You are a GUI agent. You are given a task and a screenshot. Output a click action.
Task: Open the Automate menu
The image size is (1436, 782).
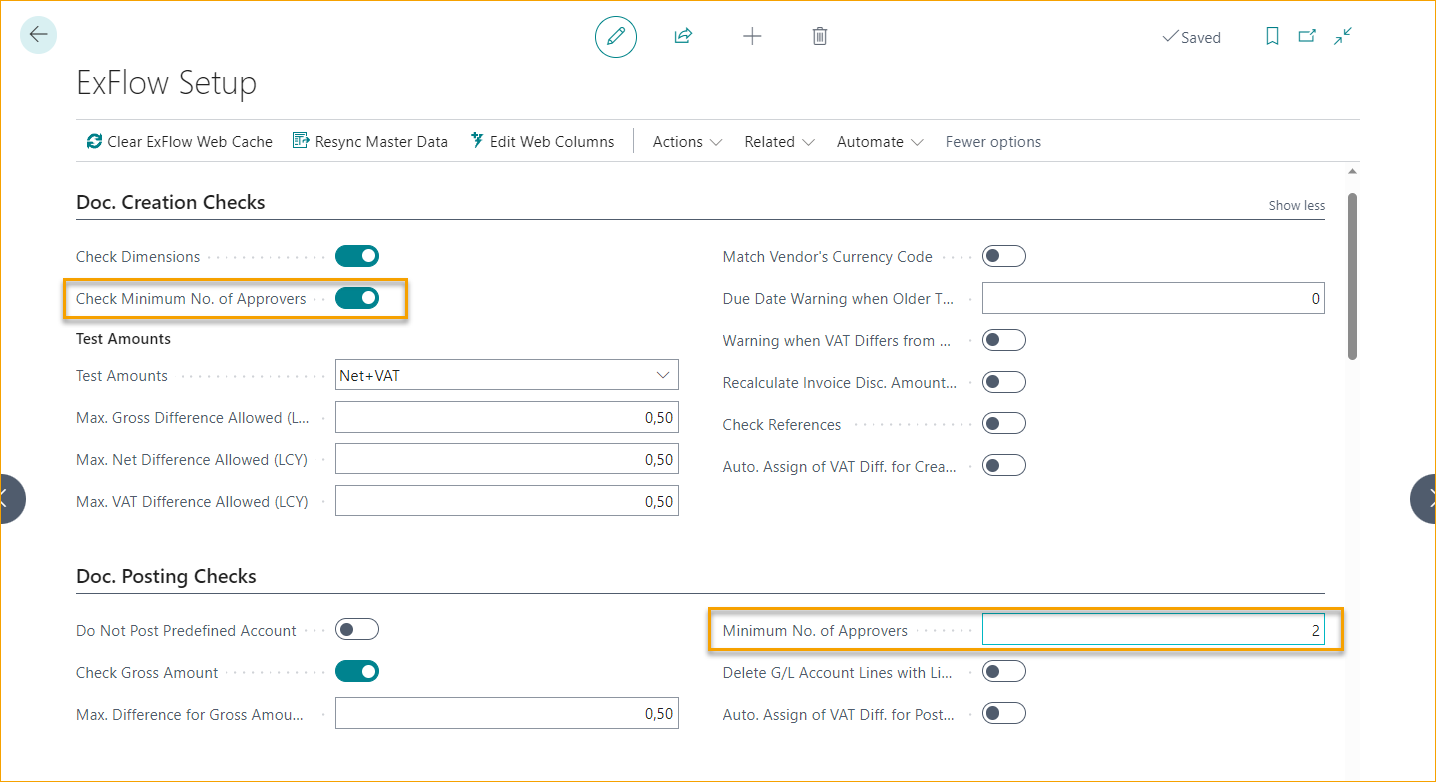879,142
